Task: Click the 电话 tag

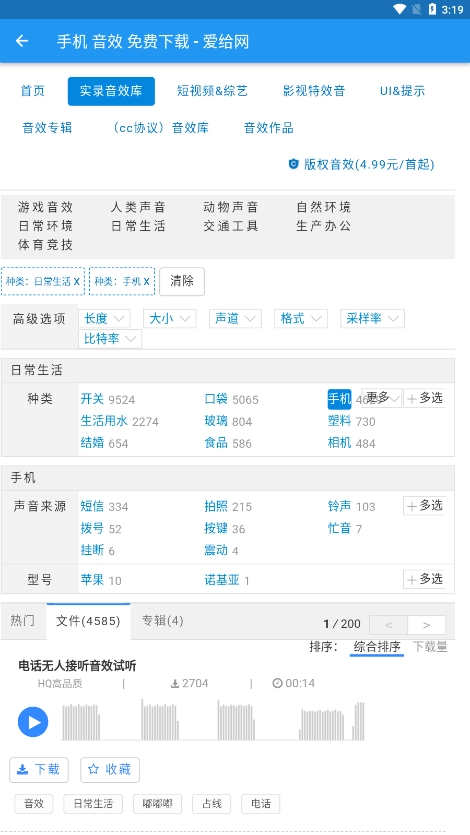Action: tap(260, 804)
